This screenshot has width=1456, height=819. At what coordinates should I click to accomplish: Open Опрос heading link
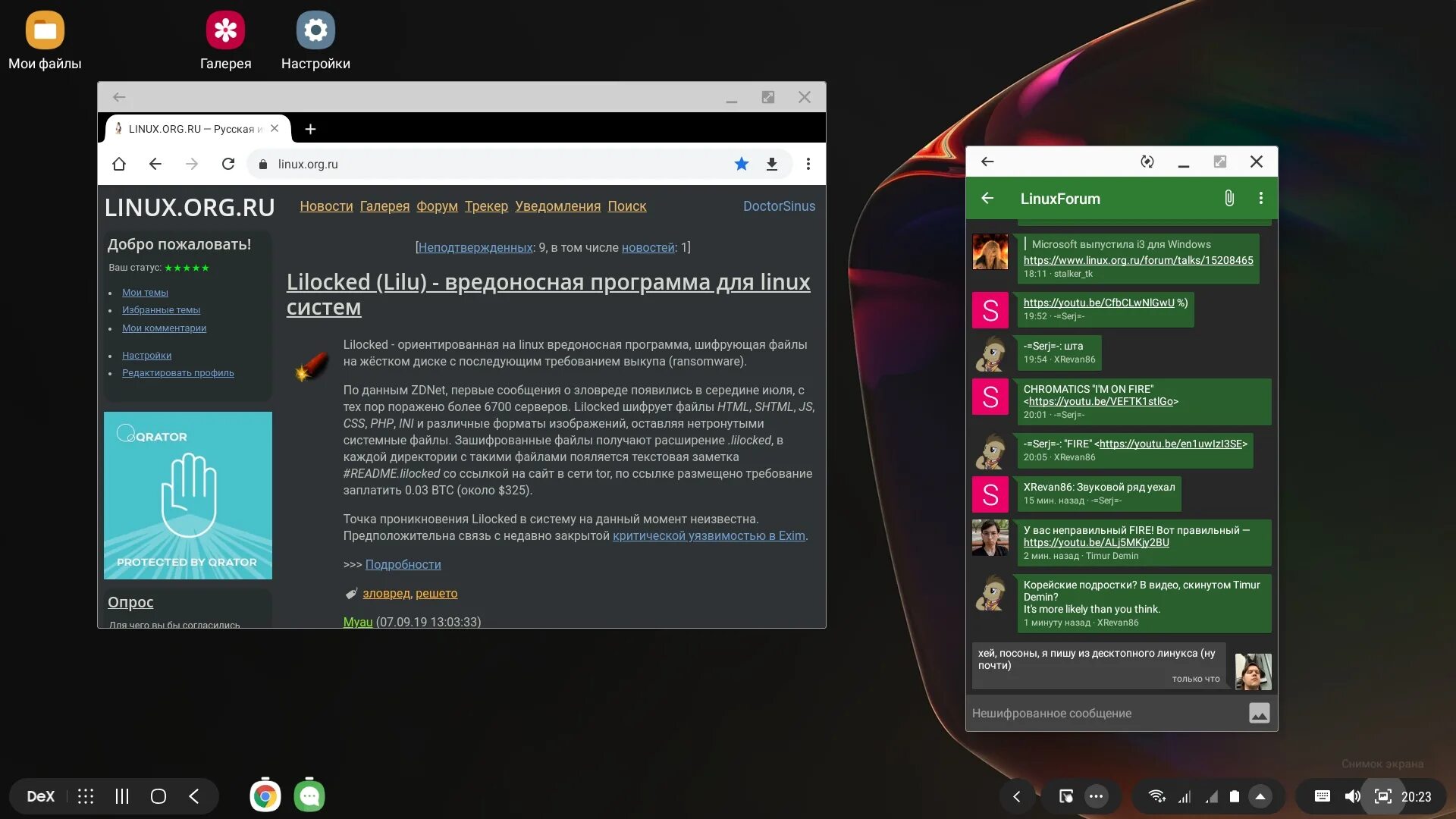point(130,602)
